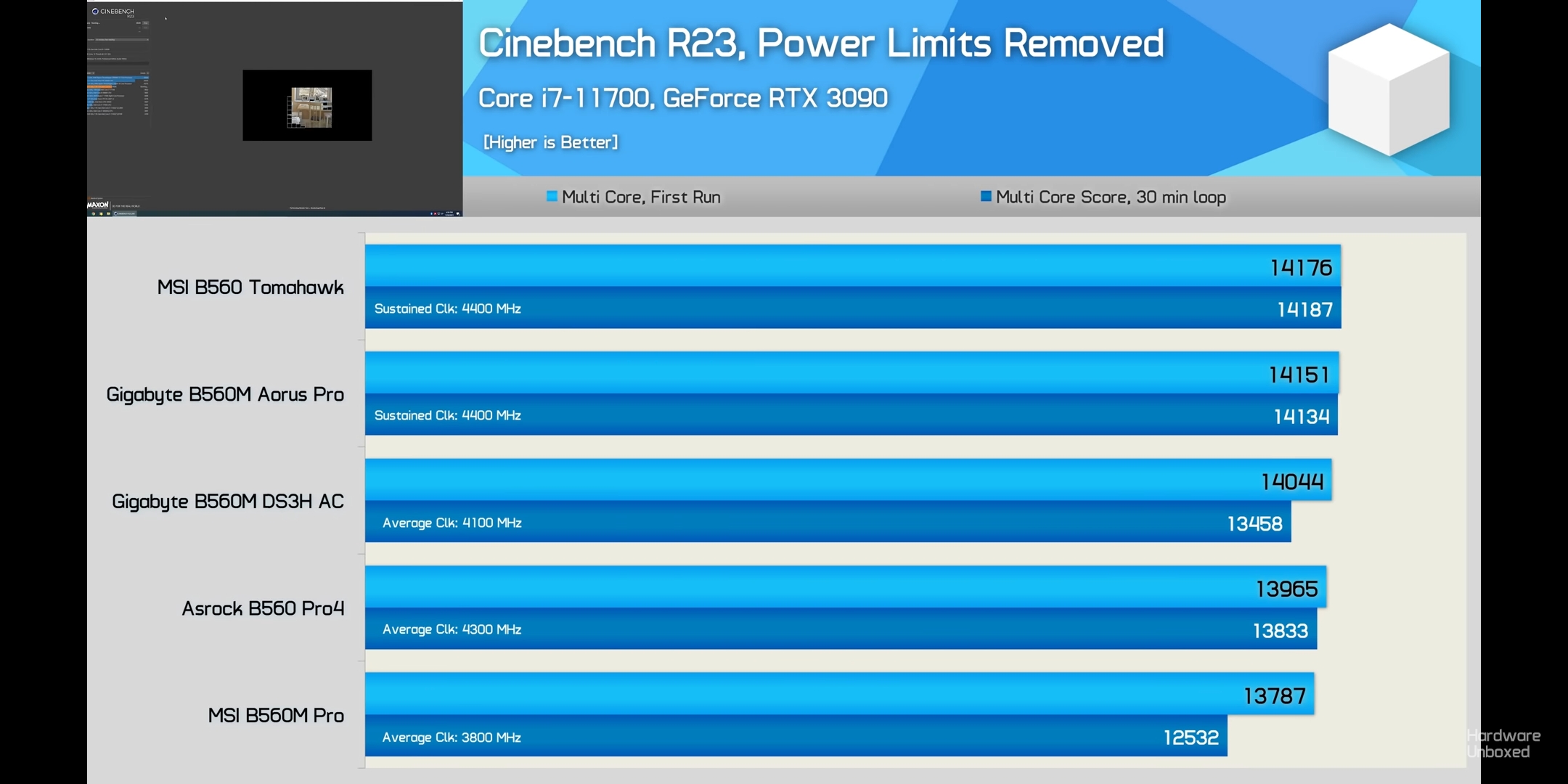Screen dimensions: 1568x784
Task: Click the 'Multi Core Score, 30 min loop' legend label
Action: tap(1111, 197)
